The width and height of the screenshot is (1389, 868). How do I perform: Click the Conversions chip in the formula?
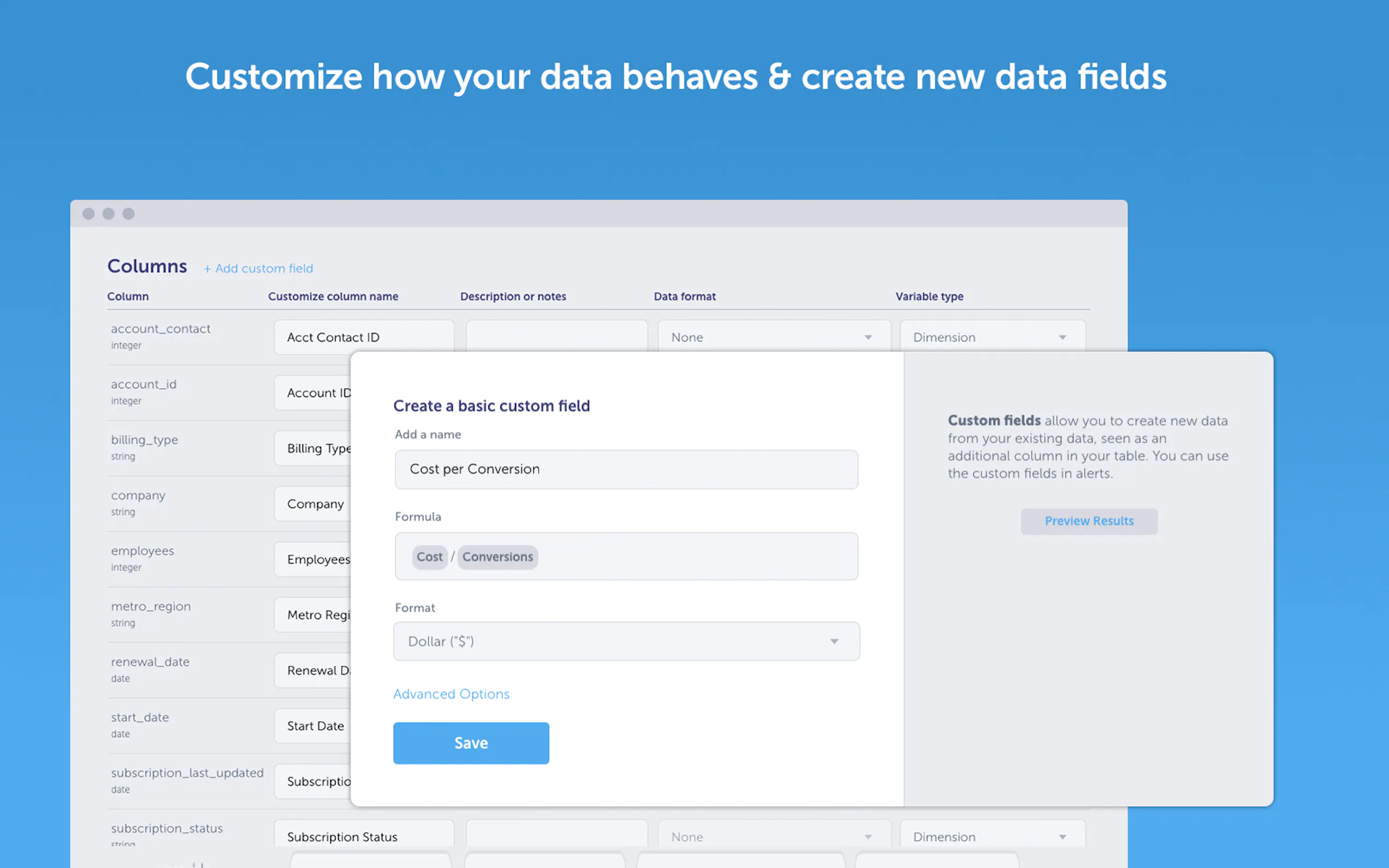point(497,557)
